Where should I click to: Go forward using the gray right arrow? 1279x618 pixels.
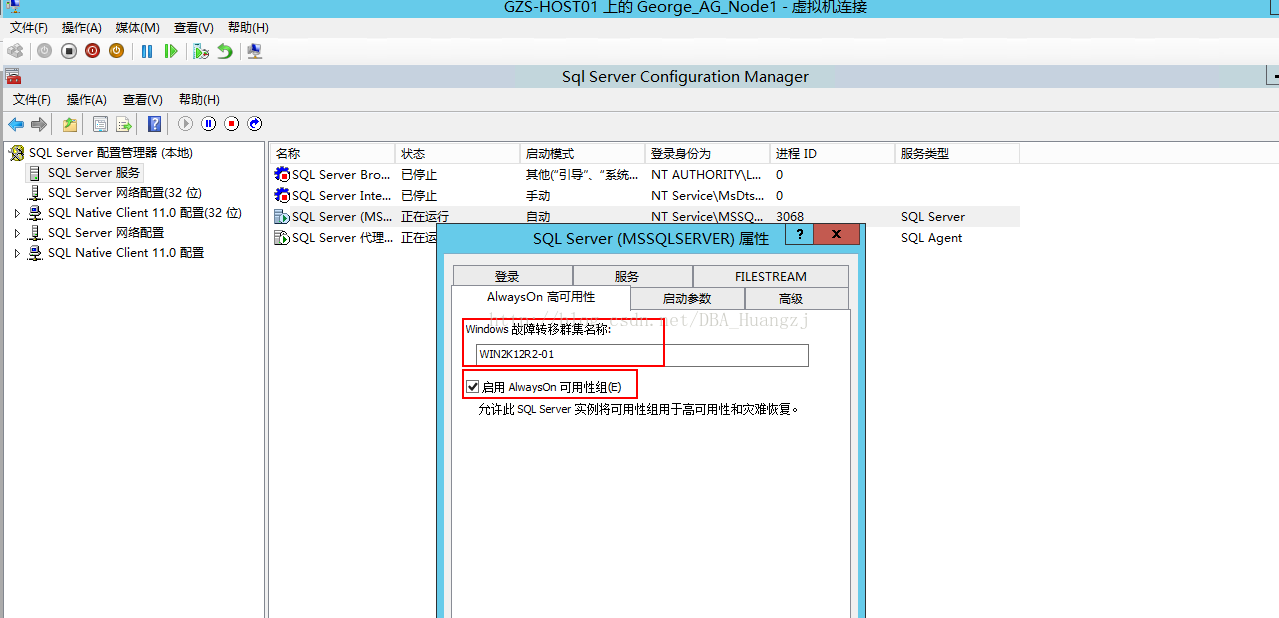coord(39,124)
